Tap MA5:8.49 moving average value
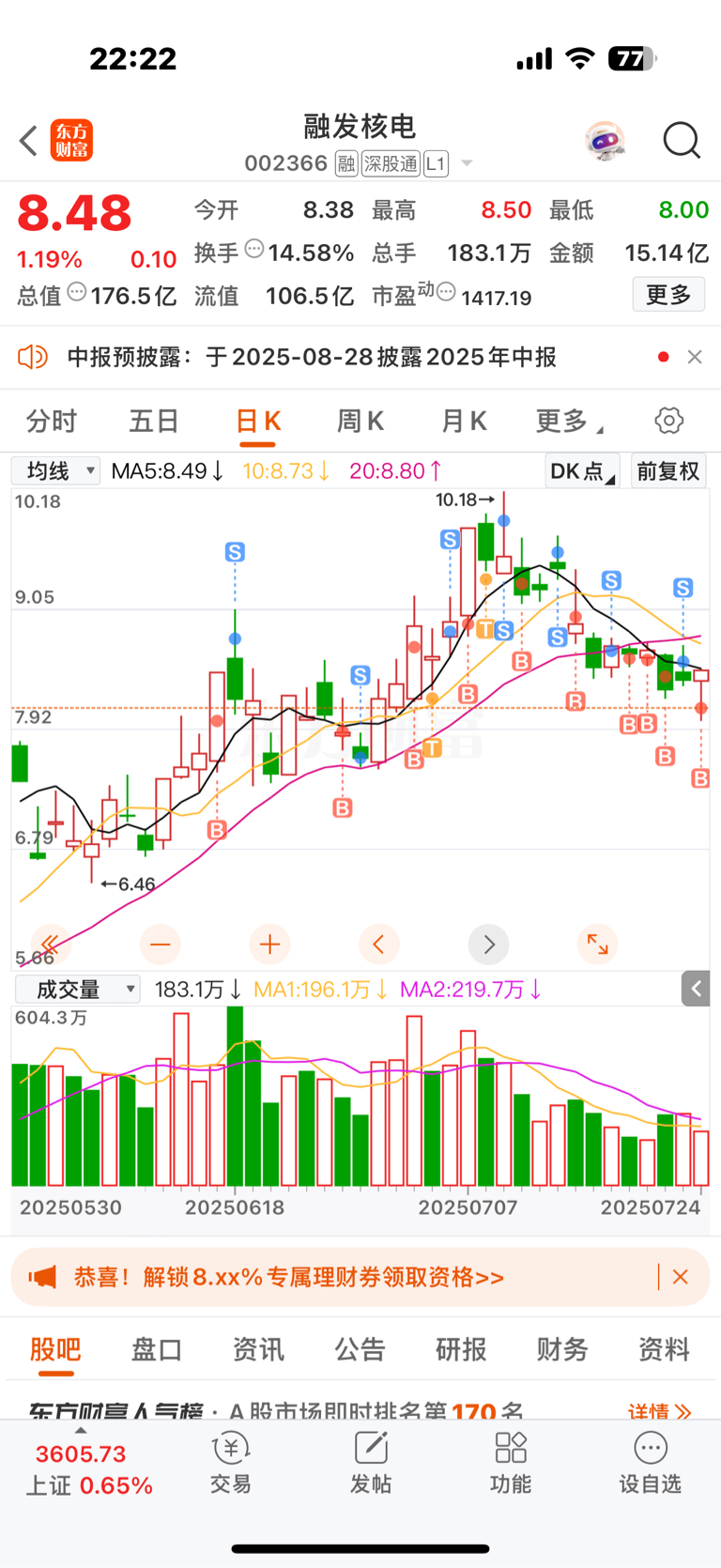Screen dimensions: 721x1568 coord(167,470)
